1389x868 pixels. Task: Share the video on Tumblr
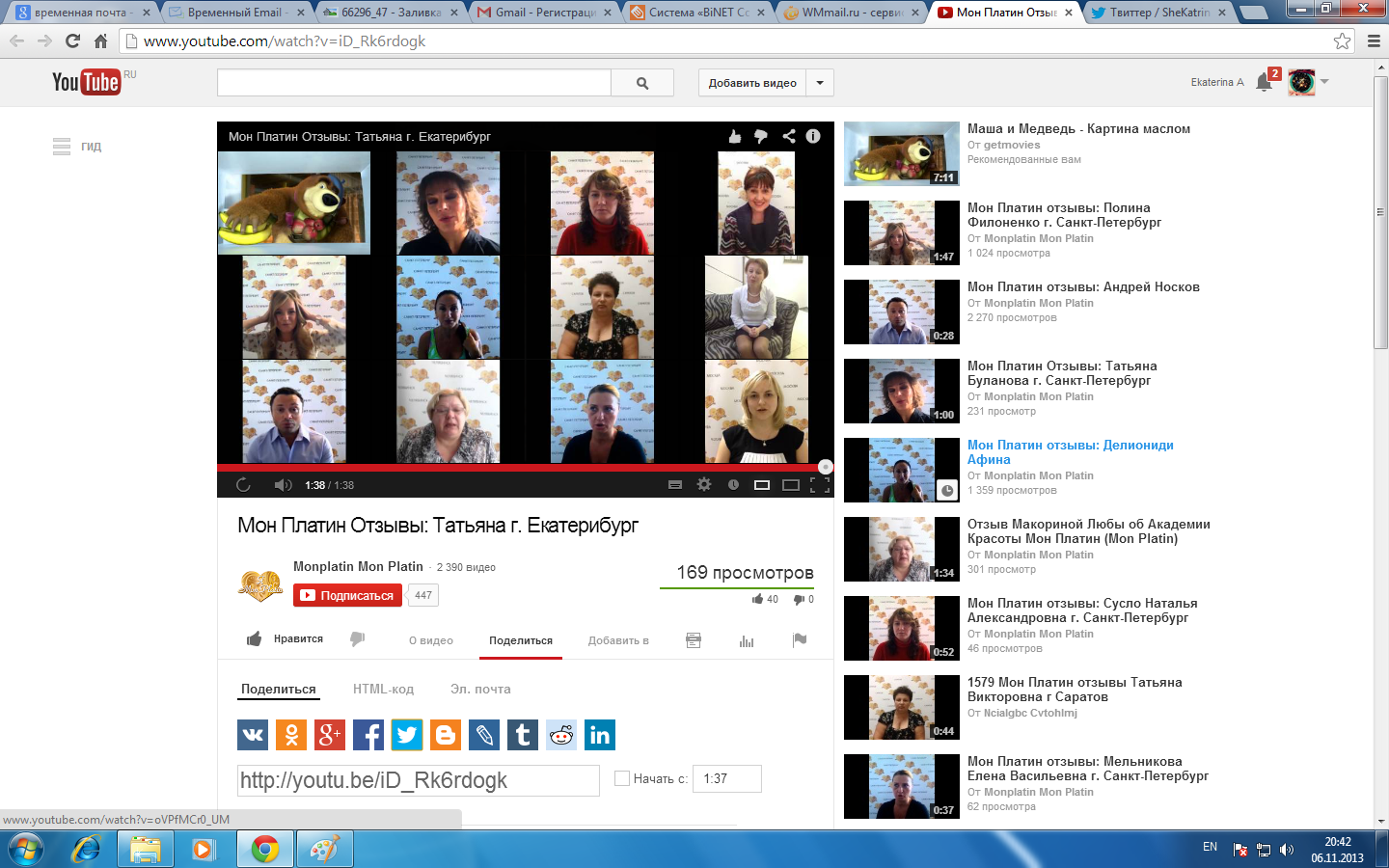(523, 735)
